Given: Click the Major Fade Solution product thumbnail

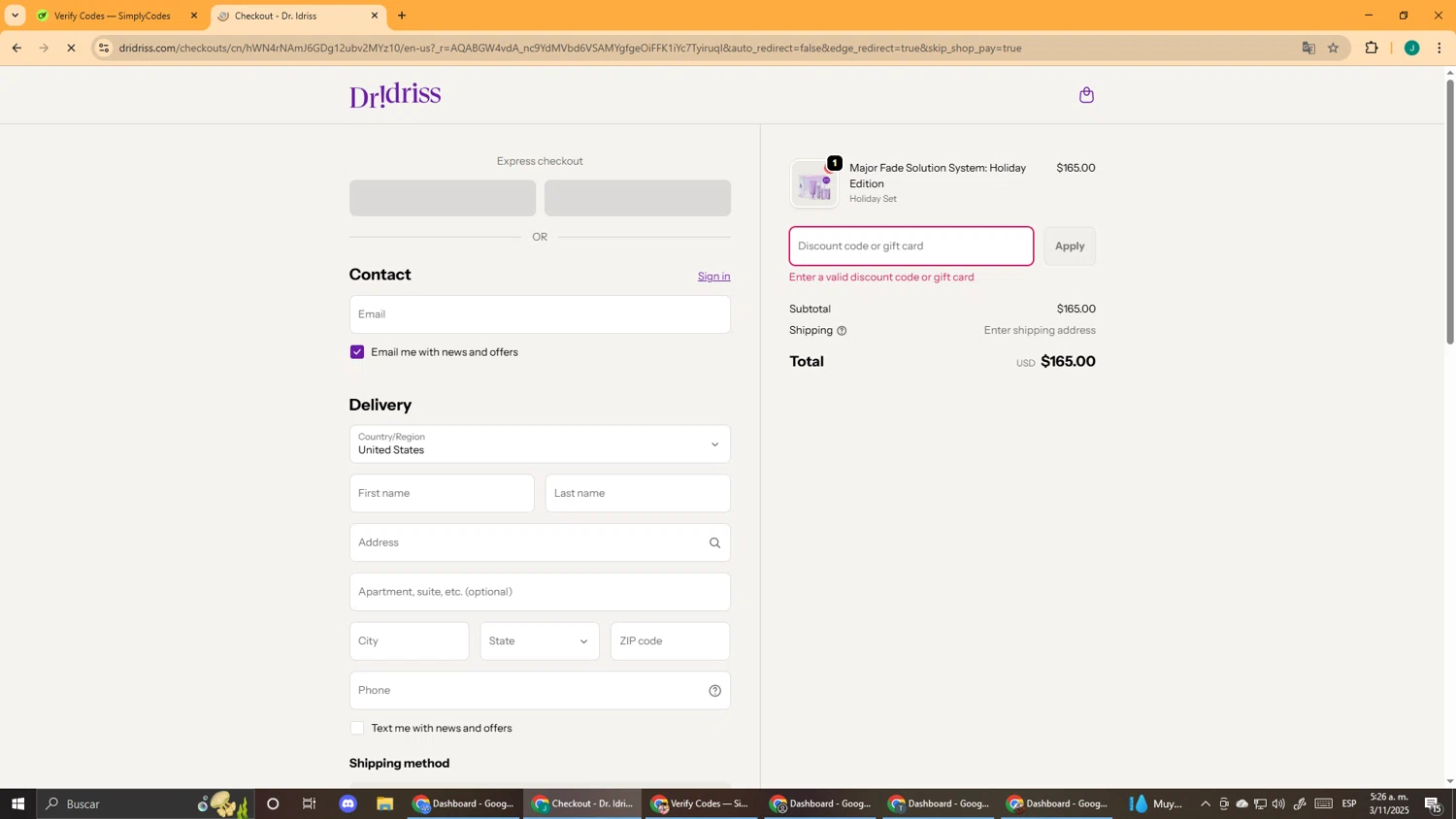Looking at the screenshot, I should [814, 183].
